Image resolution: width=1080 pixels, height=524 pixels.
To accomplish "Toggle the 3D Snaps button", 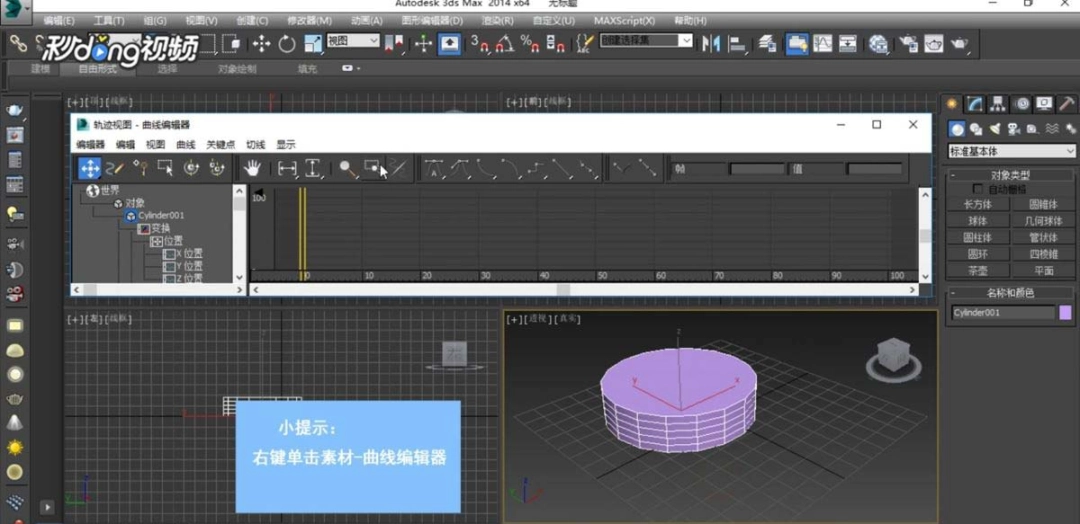I will (x=479, y=44).
